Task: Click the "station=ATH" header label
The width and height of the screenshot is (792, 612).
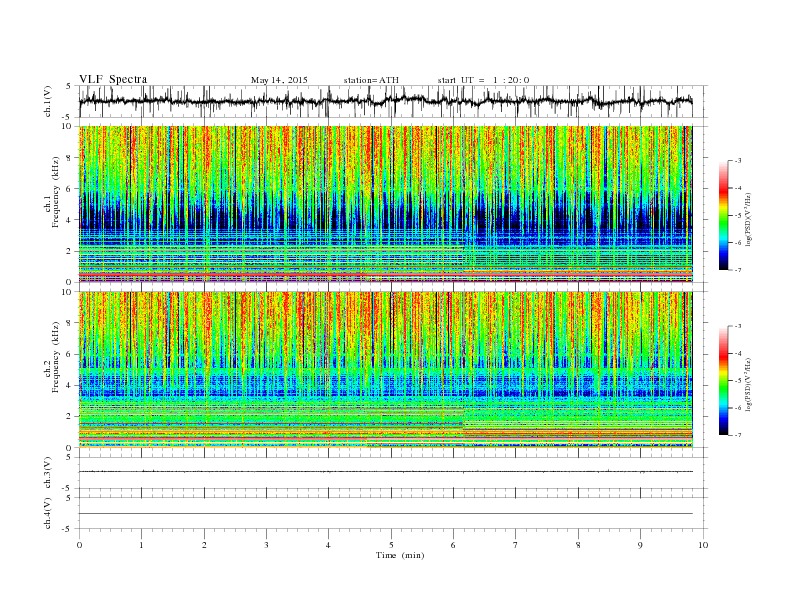Action: (x=371, y=80)
